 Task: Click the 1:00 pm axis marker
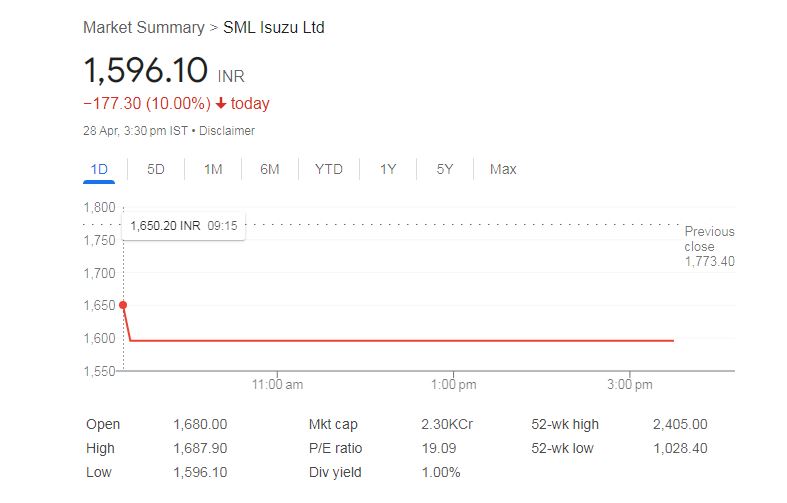[x=453, y=385]
